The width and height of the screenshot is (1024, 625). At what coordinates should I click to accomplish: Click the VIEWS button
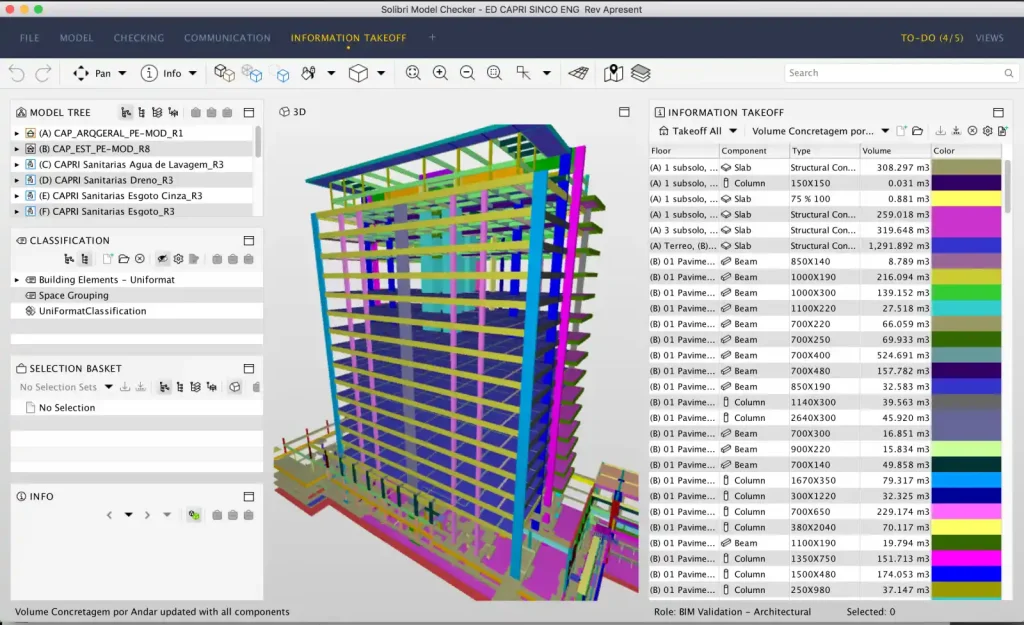[989, 38]
